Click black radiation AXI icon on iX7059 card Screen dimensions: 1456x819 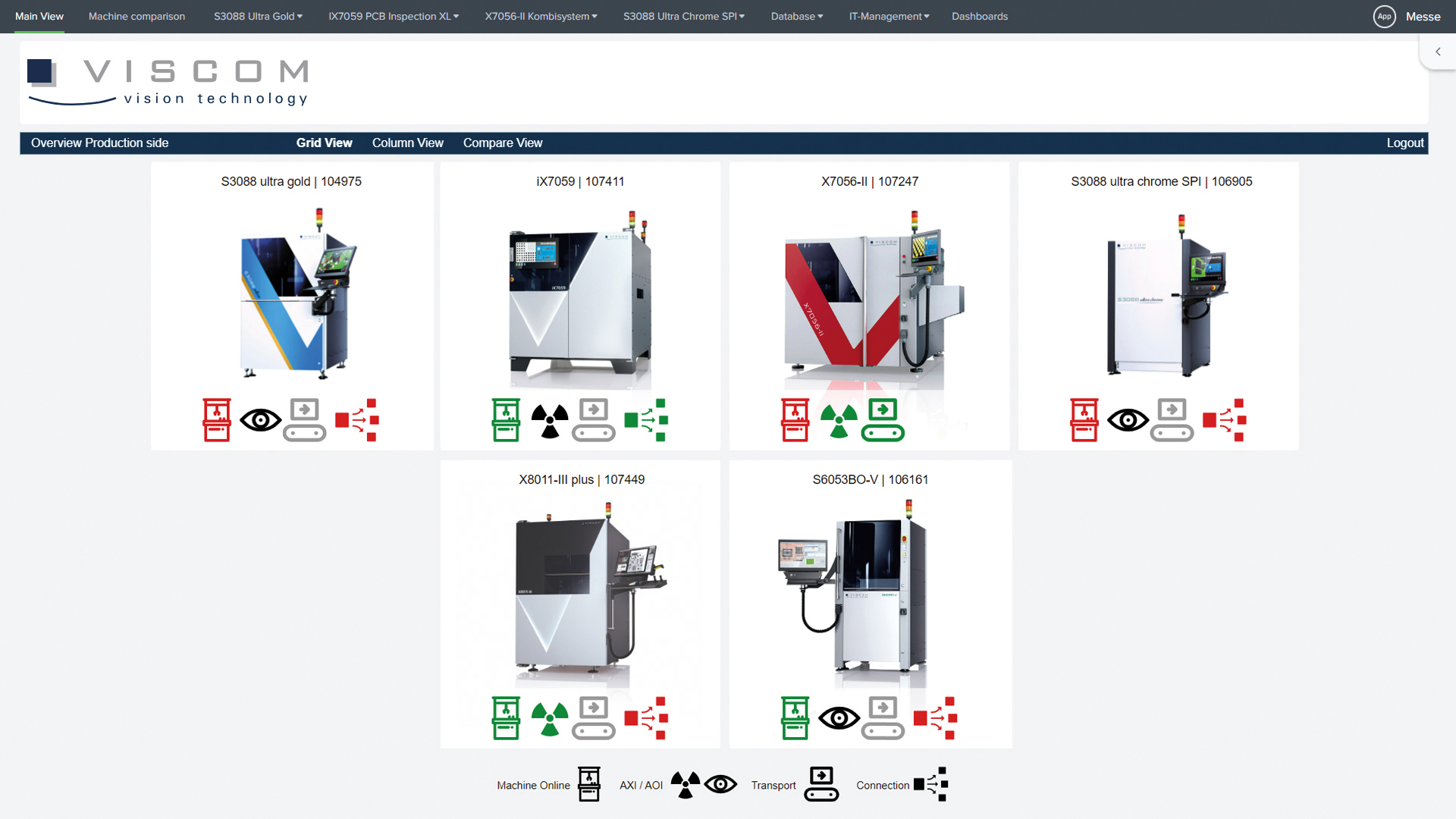coord(550,421)
